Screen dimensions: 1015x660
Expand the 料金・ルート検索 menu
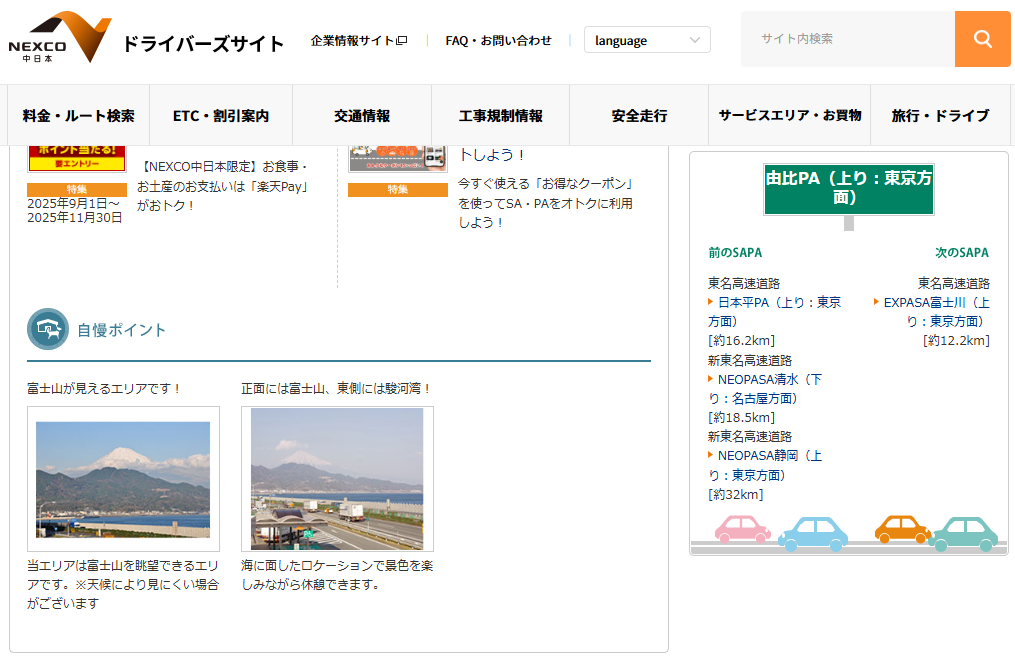click(x=79, y=116)
